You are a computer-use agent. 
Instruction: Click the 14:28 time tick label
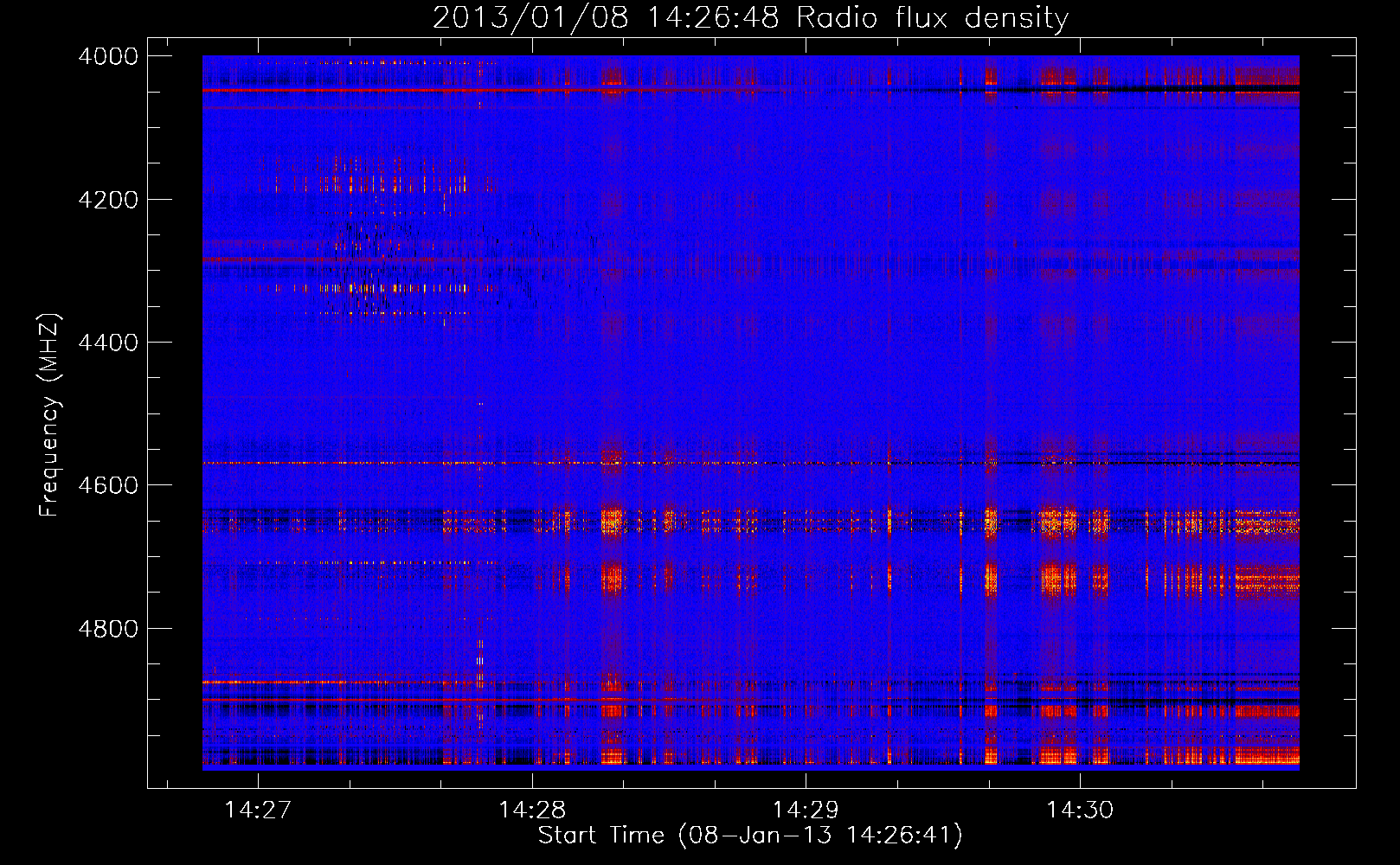532,811
